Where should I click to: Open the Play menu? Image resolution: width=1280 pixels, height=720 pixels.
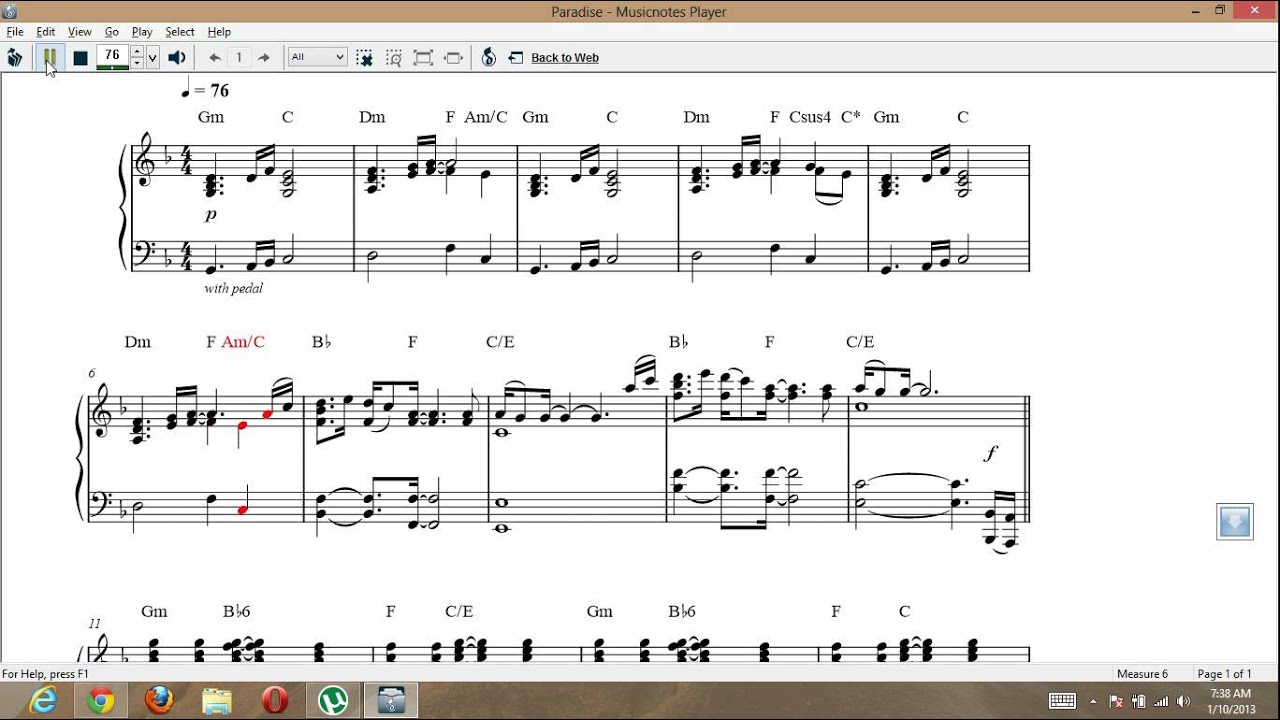(142, 32)
